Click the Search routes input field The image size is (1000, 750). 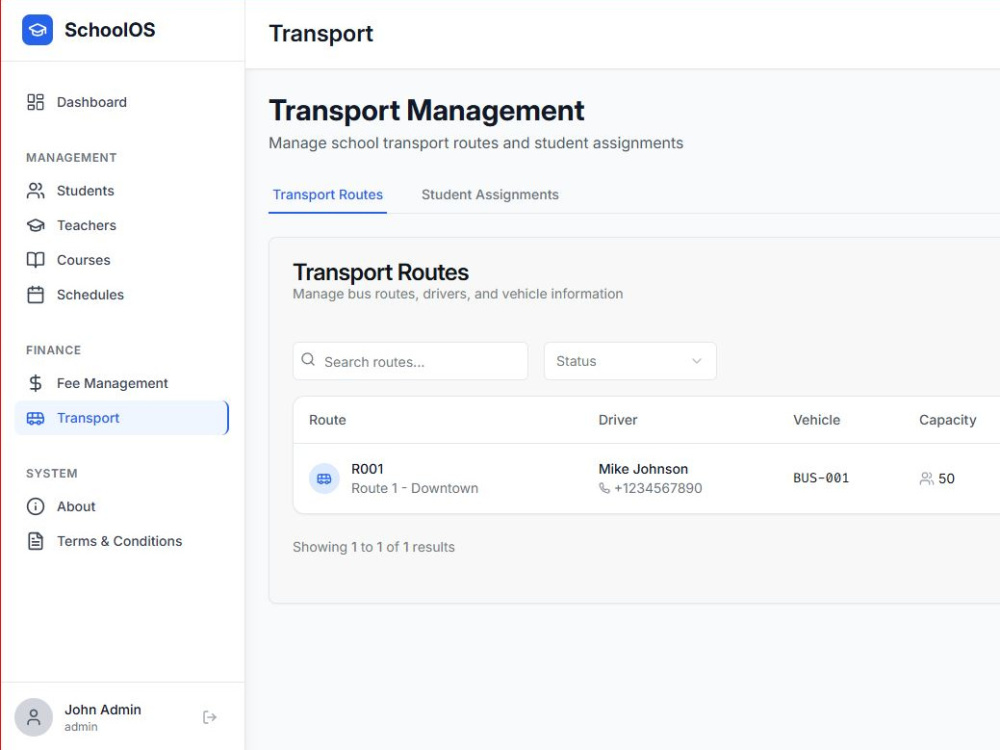410,362
